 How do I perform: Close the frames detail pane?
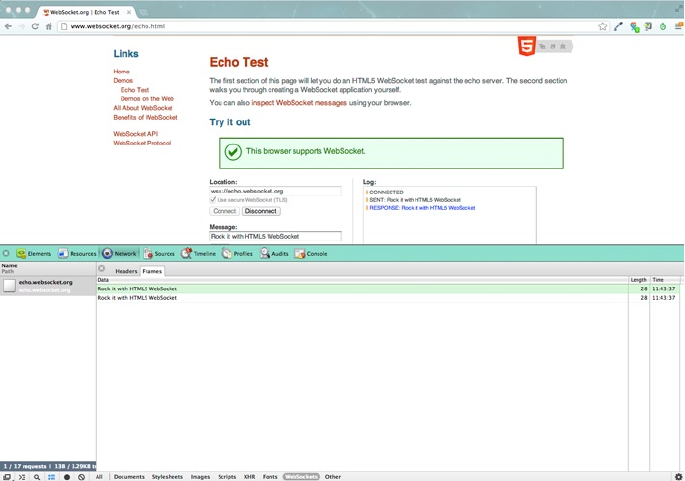click(102, 268)
